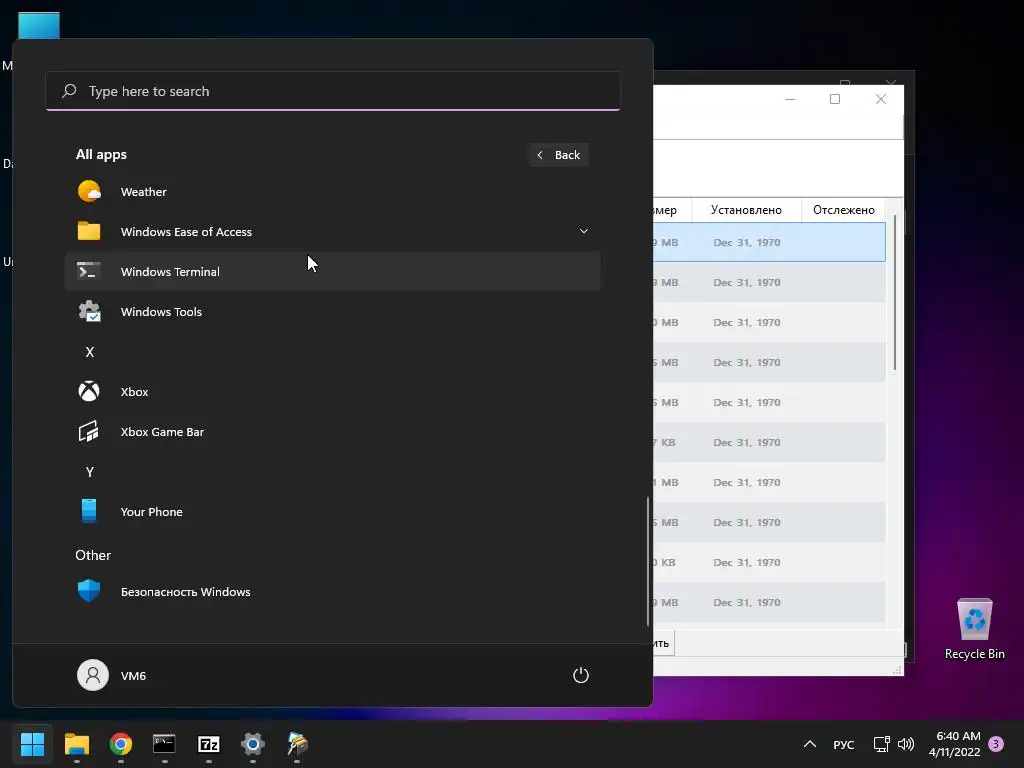Maximize the background white window
Screen dimensions: 1024x768
[835, 99]
